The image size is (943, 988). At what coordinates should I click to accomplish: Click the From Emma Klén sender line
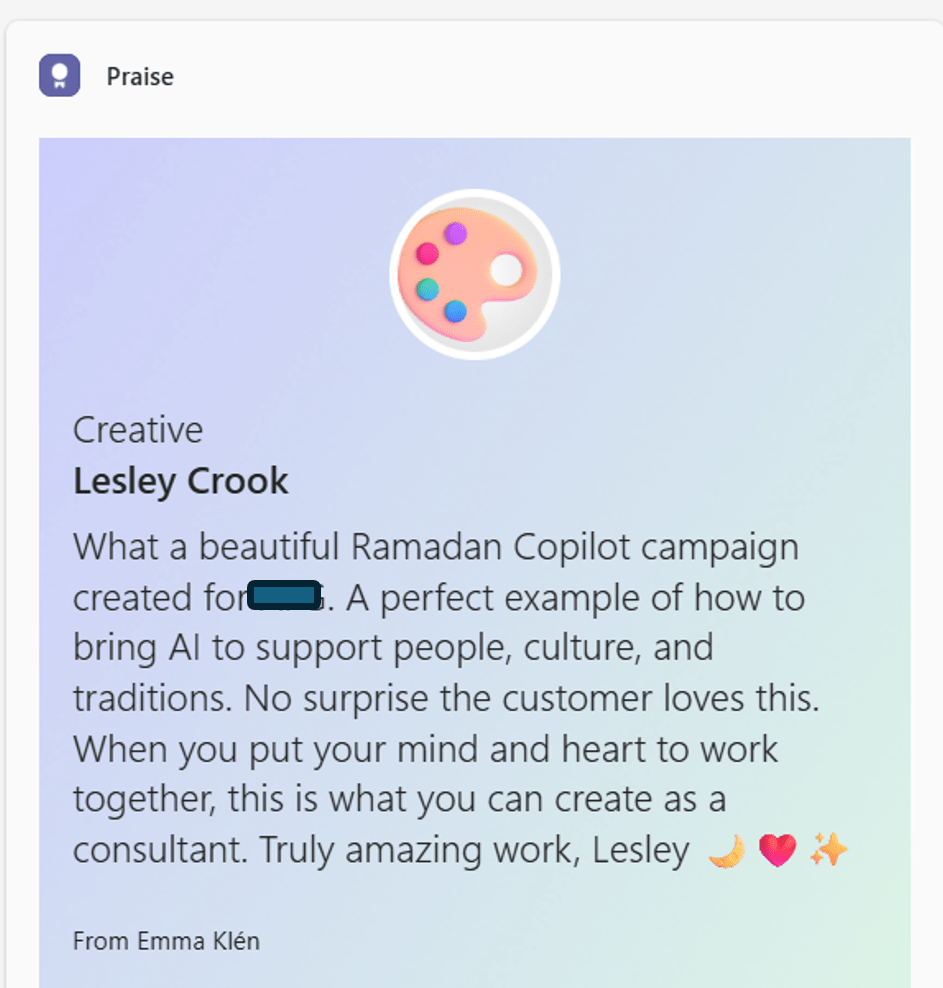click(x=166, y=941)
